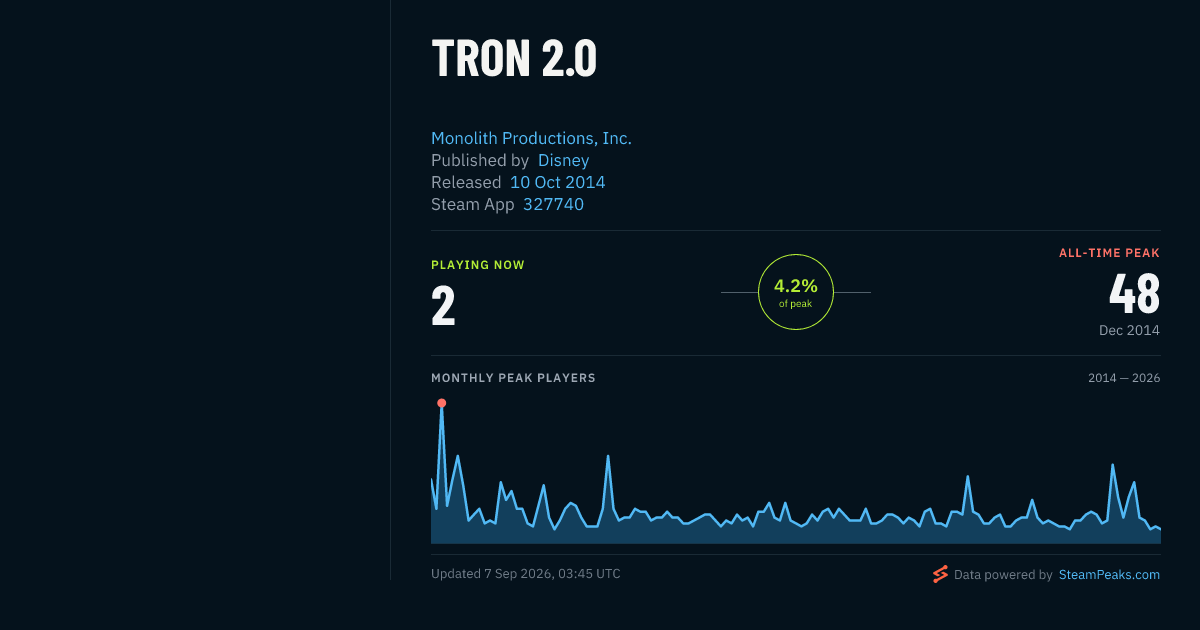The width and height of the screenshot is (1200, 630).
Task: Click the SteamPeaks logo icon
Action: tap(940, 574)
